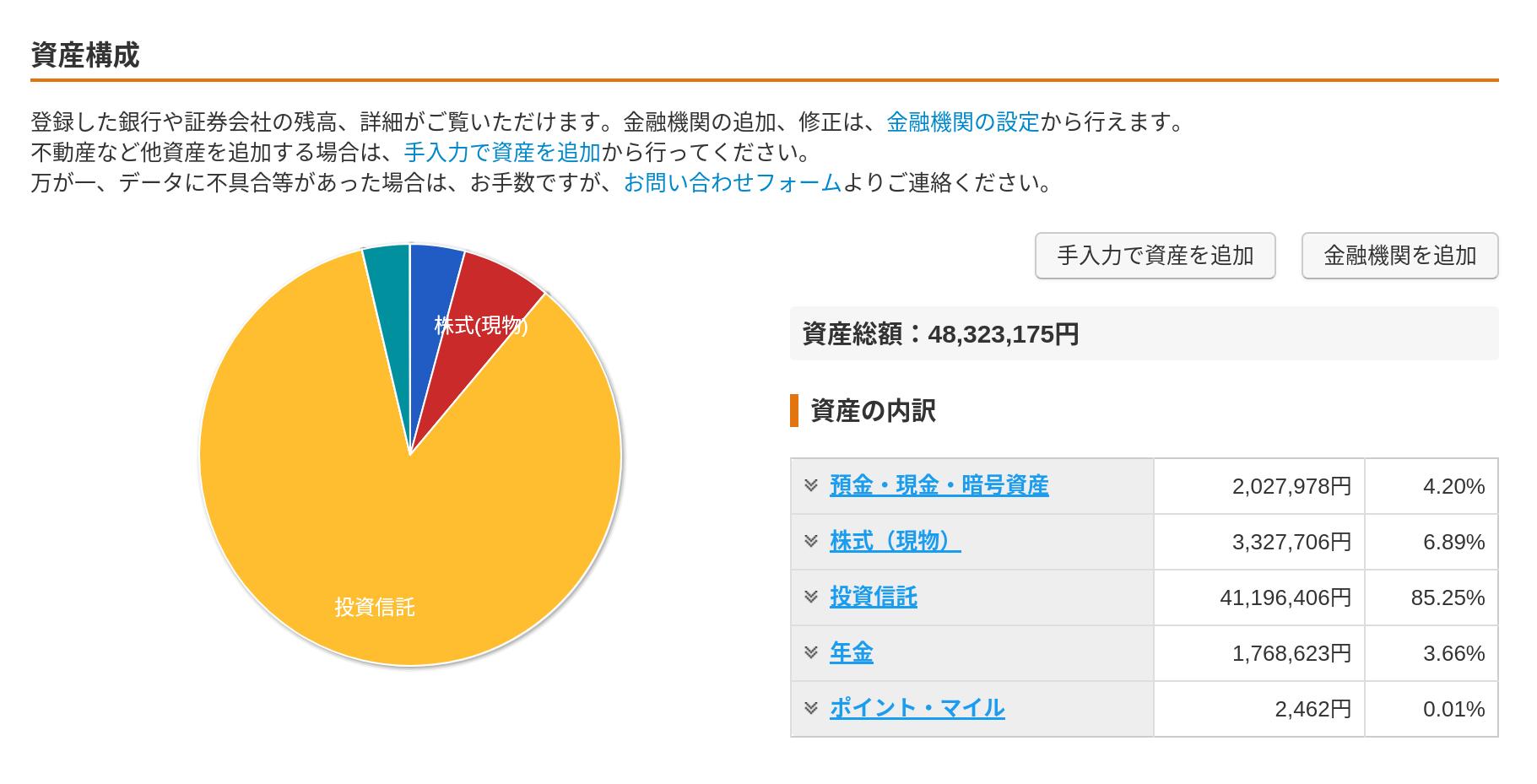Open the 株式（現物） category link

coord(895,541)
